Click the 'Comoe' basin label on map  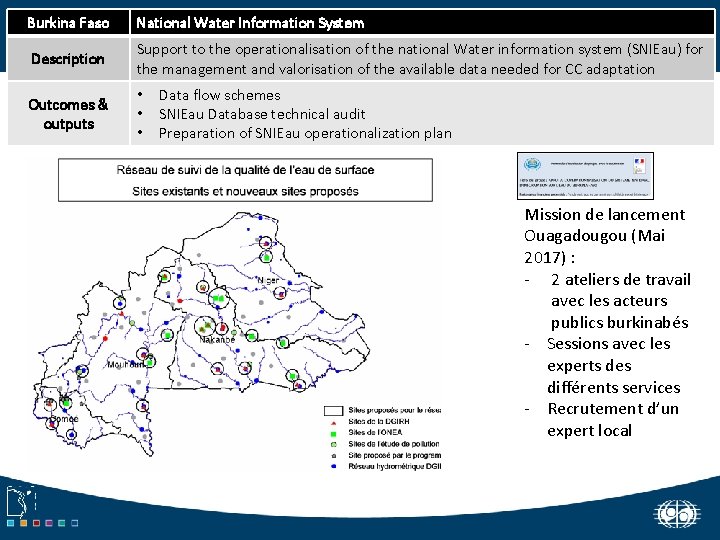tap(64, 419)
